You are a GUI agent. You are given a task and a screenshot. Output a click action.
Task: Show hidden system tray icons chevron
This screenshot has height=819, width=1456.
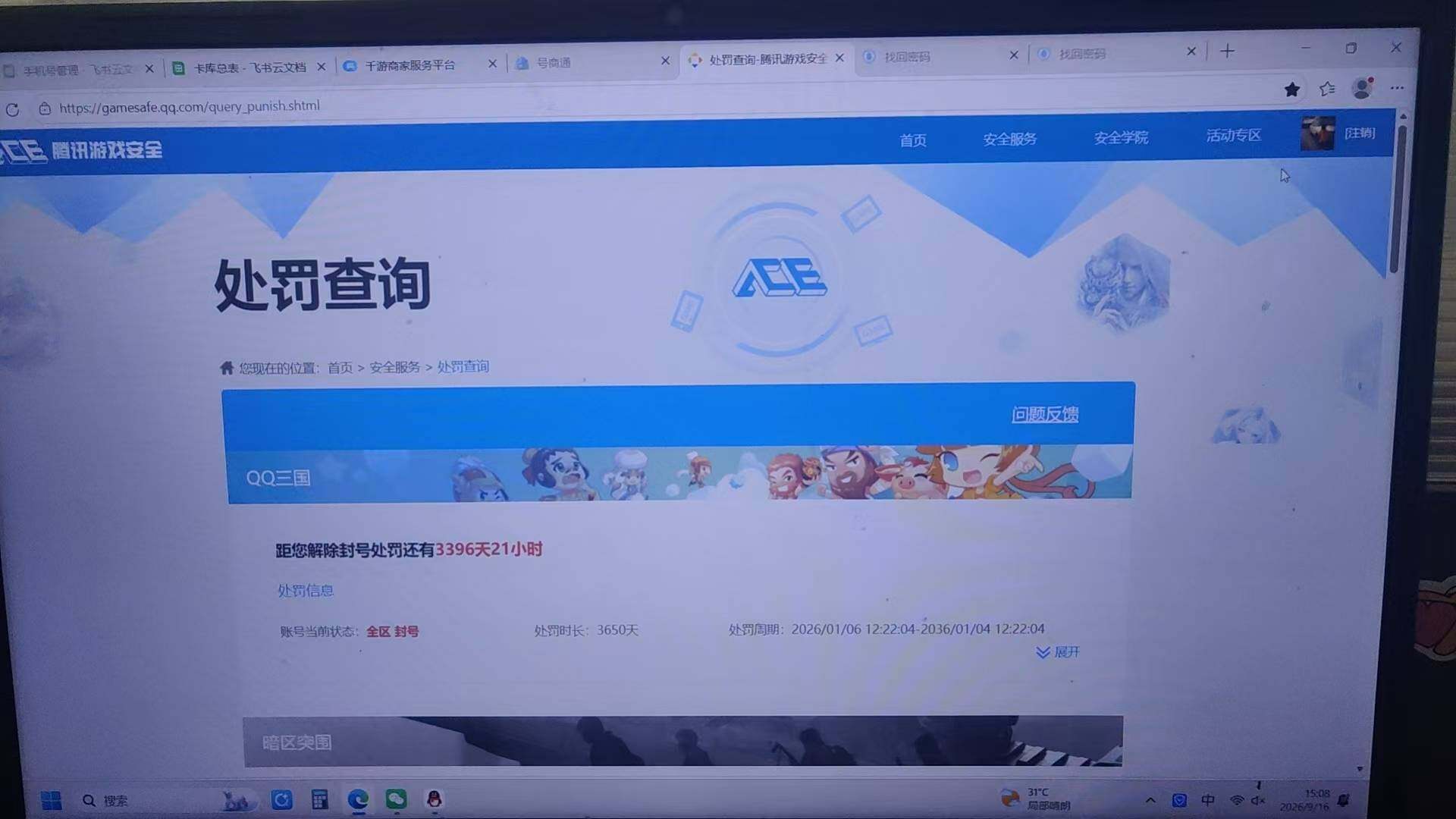(1150, 800)
